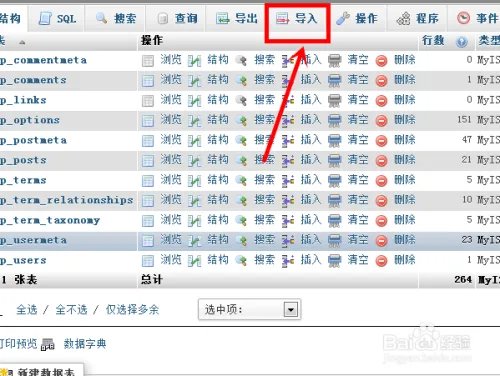Screen dimensions: 500x376
Task: Switch to the 操作 operations tab
Action: (357, 18)
